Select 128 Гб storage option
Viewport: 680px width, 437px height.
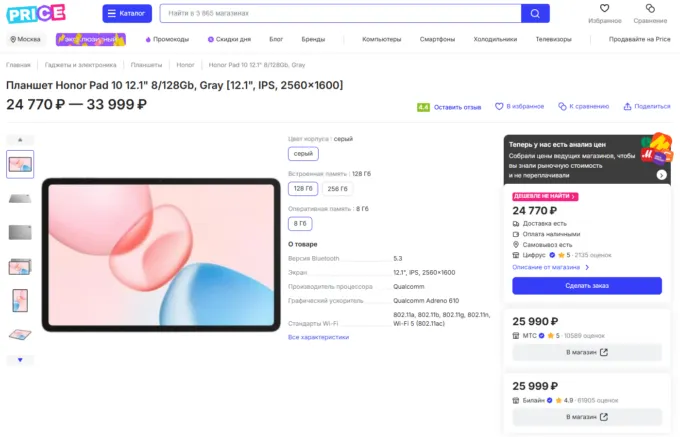coord(303,189)
